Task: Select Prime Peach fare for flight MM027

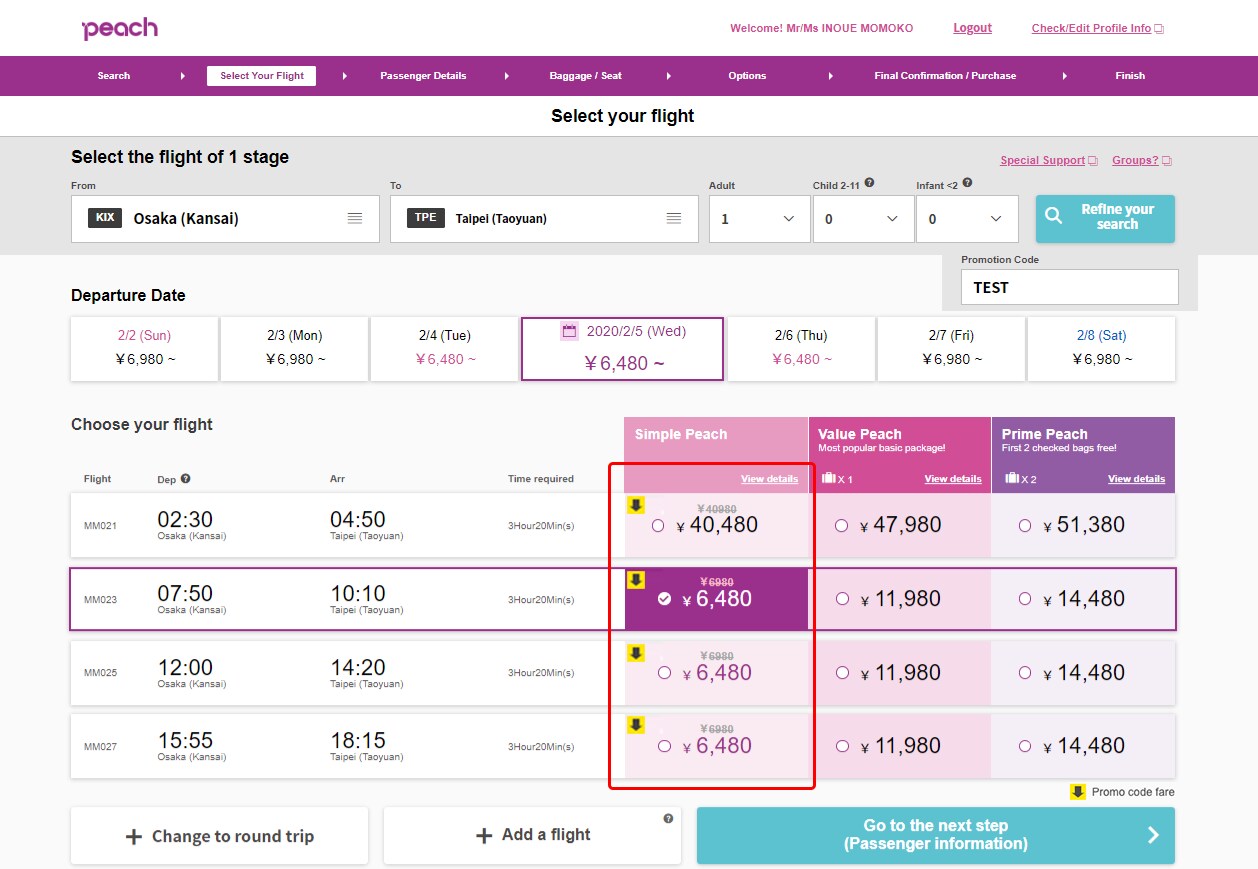Action: click(x=1025, y=745)
